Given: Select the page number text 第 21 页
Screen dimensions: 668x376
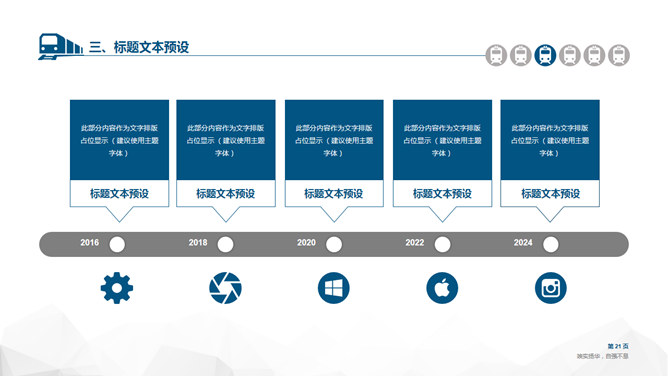Looking at the screenshot, I should pyautogui.click(x=618, y=346).
